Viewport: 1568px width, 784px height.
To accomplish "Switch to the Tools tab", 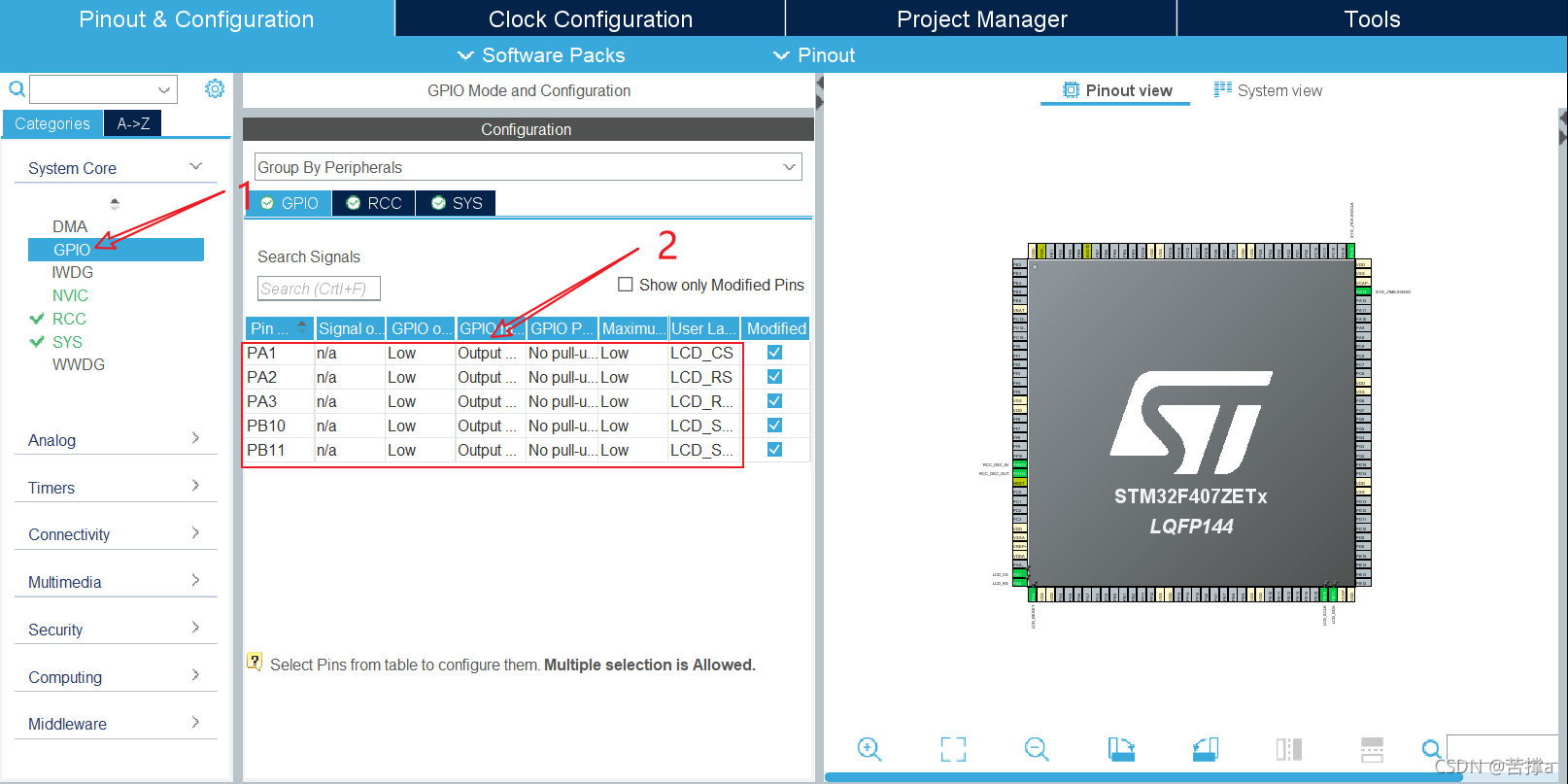I will click(1372, 18).
